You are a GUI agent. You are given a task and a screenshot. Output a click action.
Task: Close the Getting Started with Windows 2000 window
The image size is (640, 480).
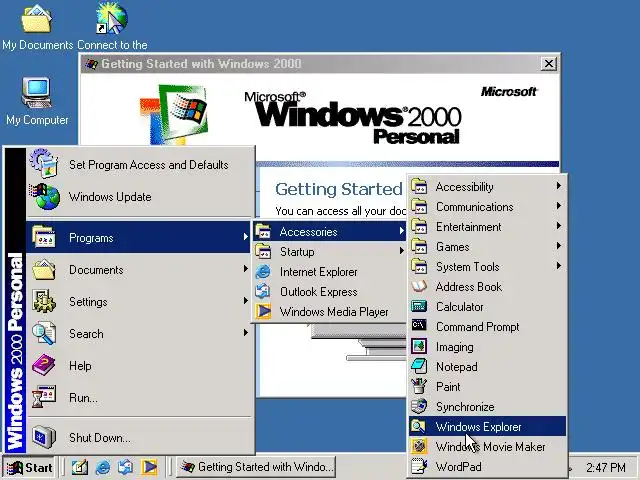(x=549, y=64)
